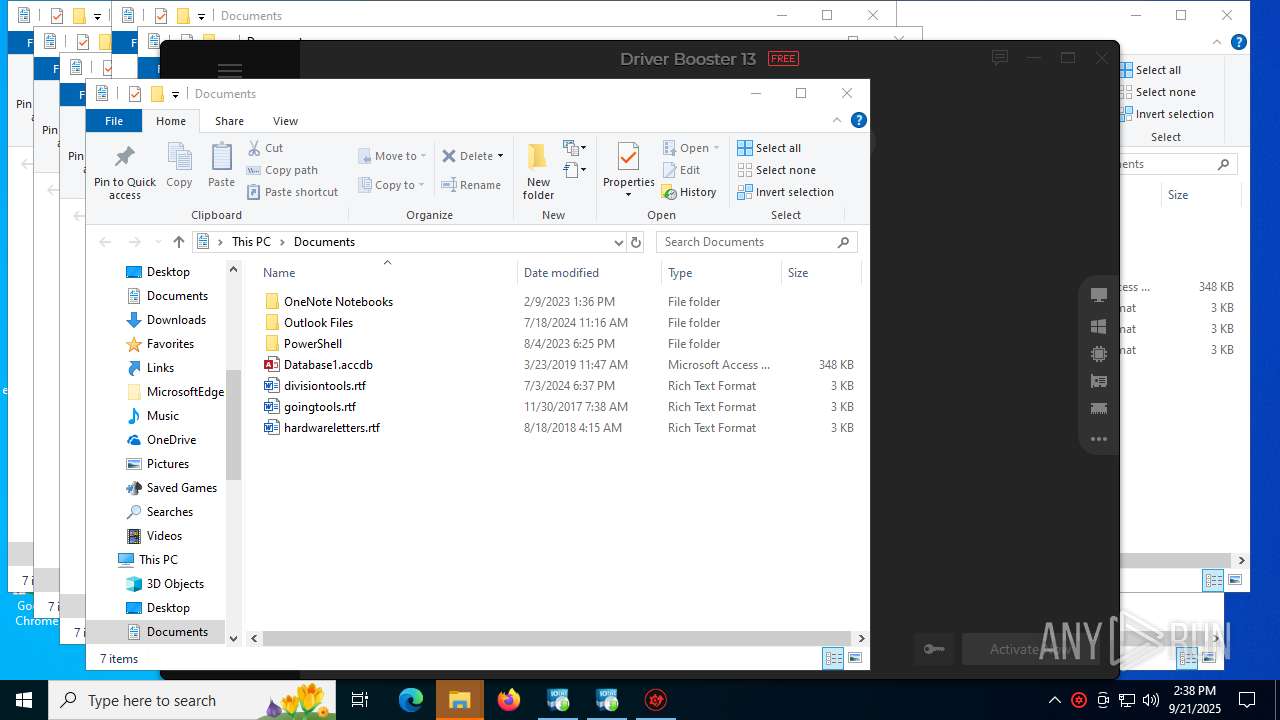Switch to details view layout icon

coord(833,658)
